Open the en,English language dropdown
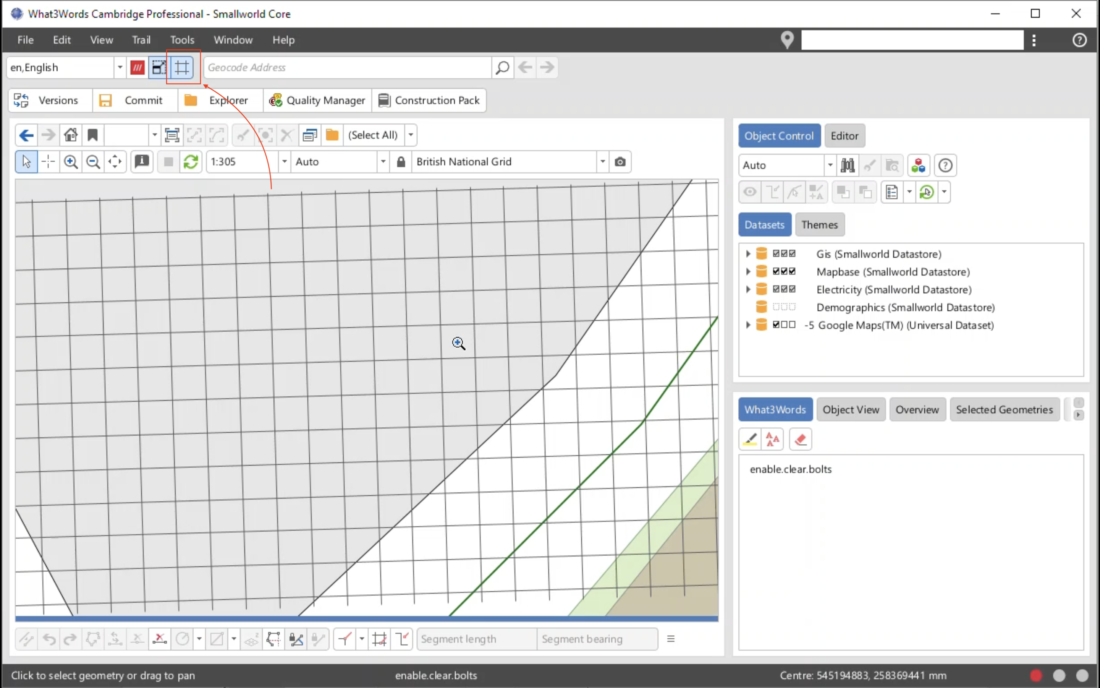Viewport: 1100px width, 688px height. [x=119, y=67]
